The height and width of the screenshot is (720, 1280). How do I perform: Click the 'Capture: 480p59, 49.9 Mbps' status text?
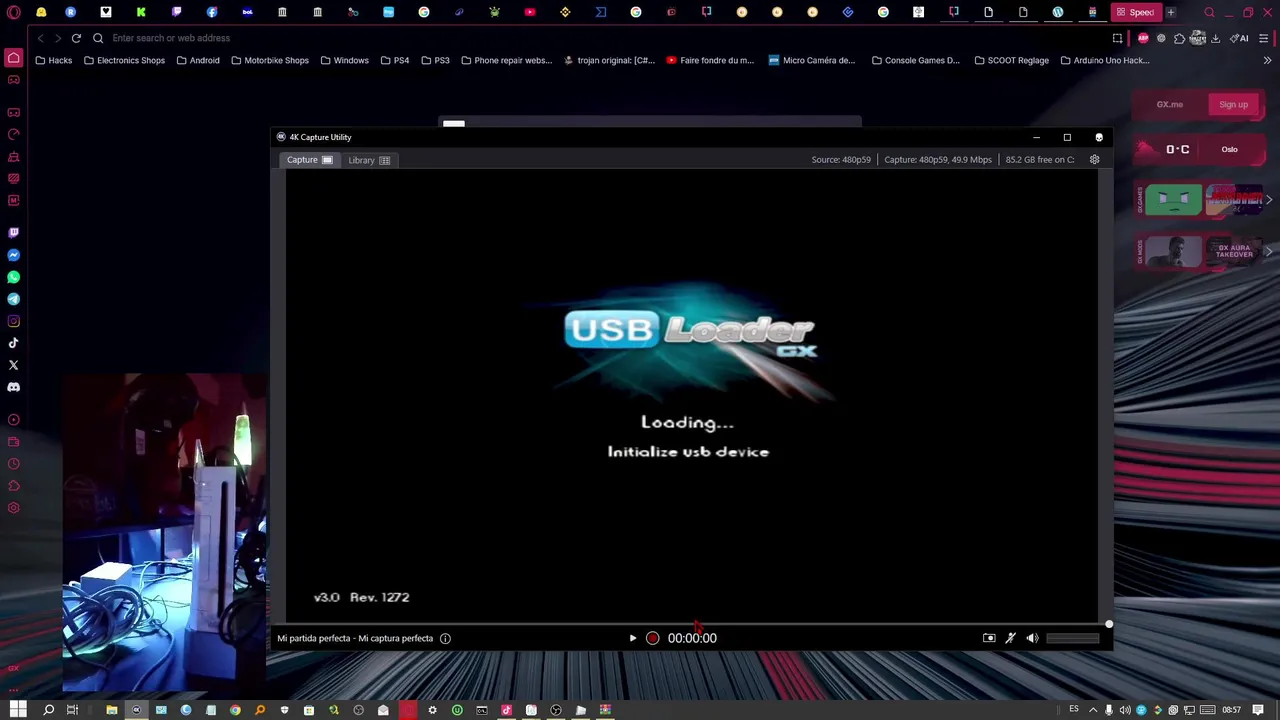938,160
